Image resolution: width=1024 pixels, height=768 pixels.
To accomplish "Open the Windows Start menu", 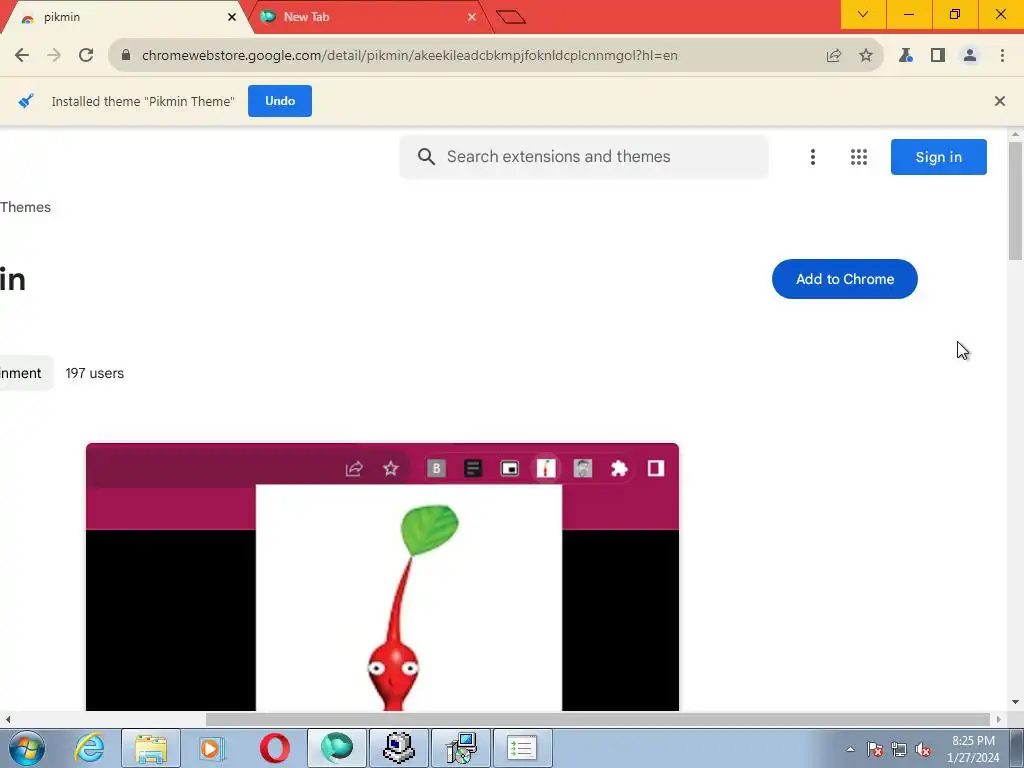I will pos(26,748).
